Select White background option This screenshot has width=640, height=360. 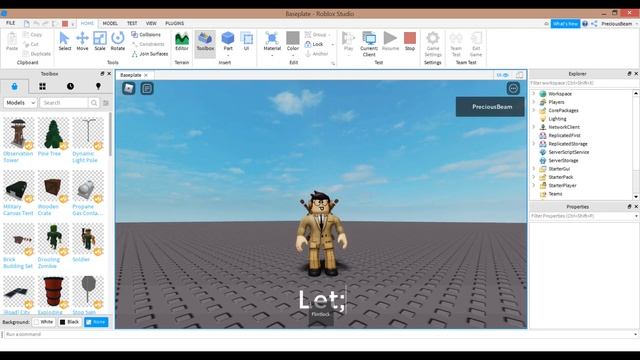pos(43,322)
